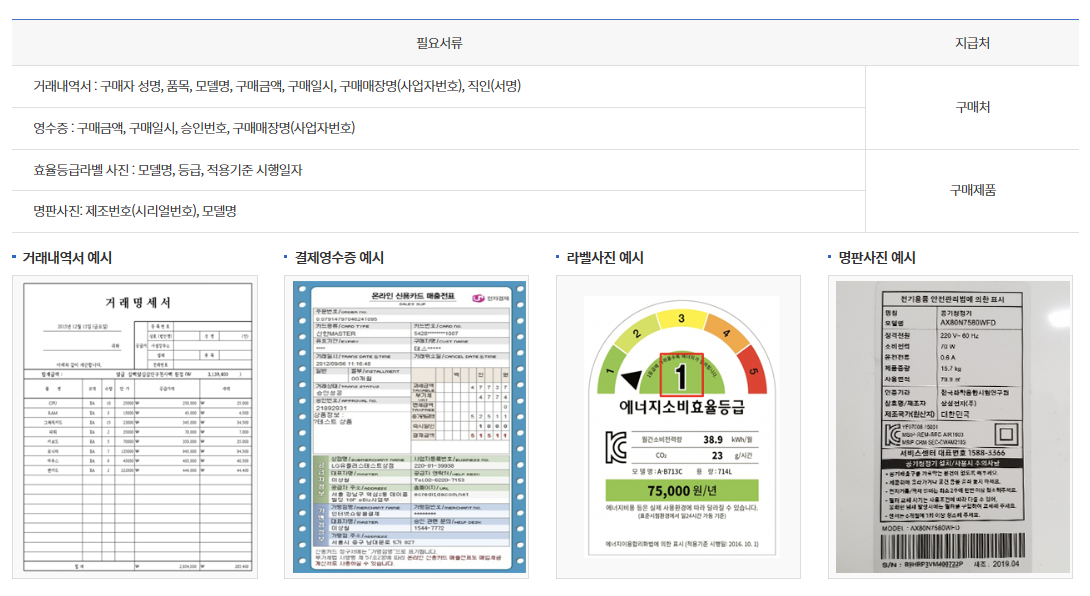Image resolution: width=1090 pixels, height=596 pixels.
Task: Click the 모델명 A-B713C text on the label
Action: pyautogui.click(x=657, y=472)
